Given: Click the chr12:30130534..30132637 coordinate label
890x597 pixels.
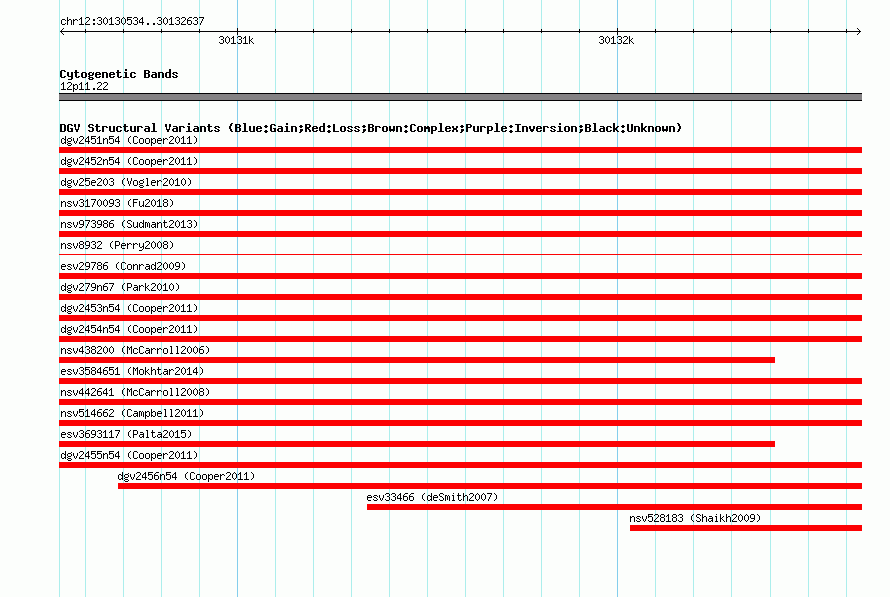Looking at the screenshot, I should [x=132, y=21].
